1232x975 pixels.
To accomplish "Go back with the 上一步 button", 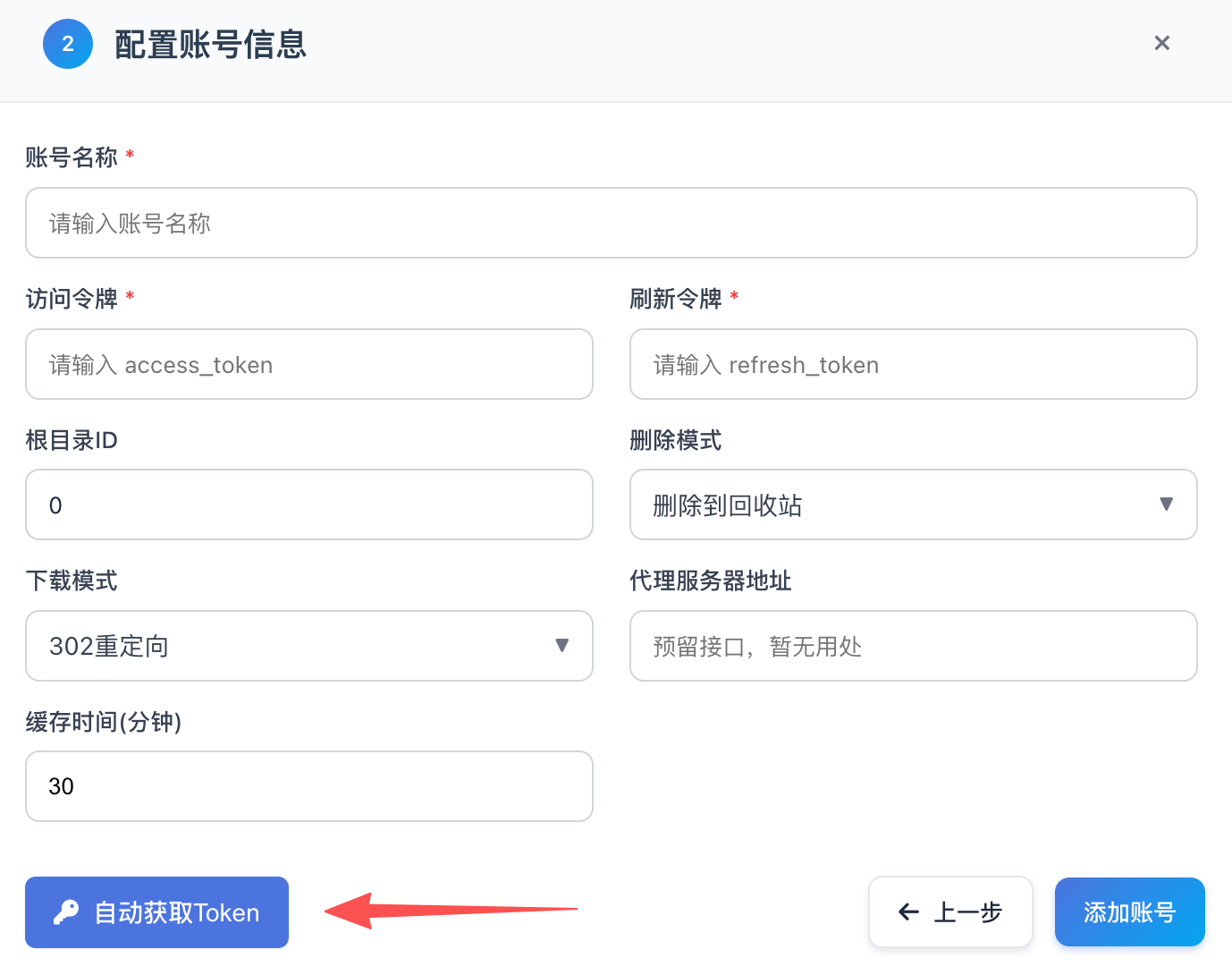I will point(950,911).
